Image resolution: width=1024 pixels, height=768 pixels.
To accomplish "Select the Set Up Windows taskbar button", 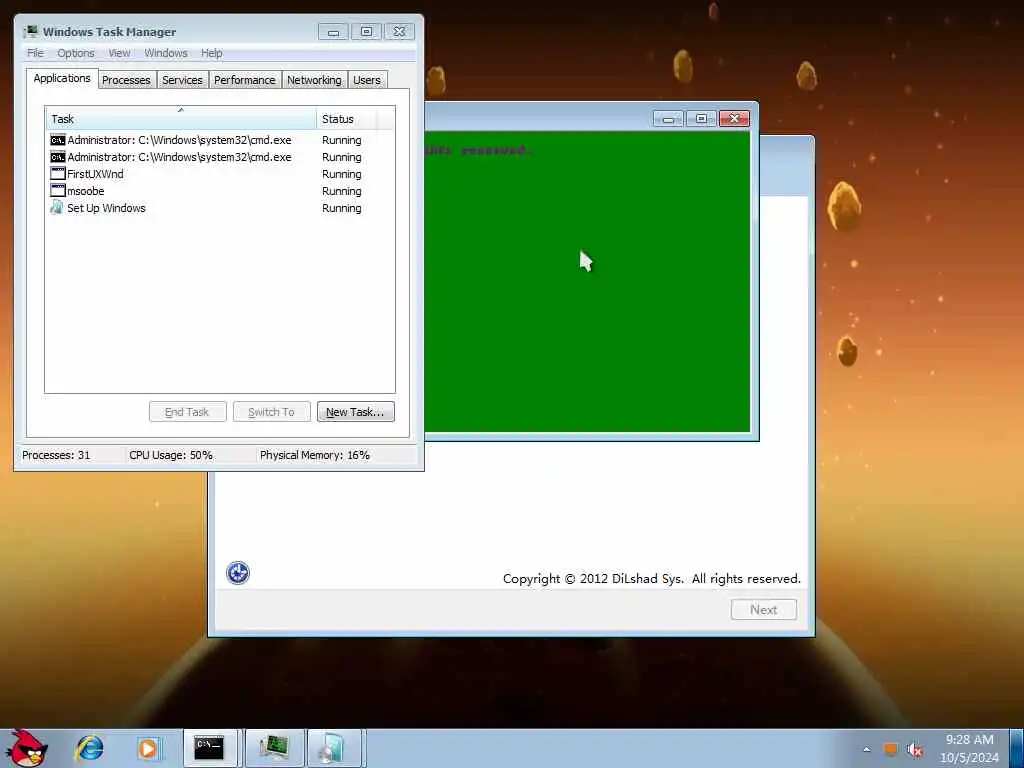I will 334,748.
